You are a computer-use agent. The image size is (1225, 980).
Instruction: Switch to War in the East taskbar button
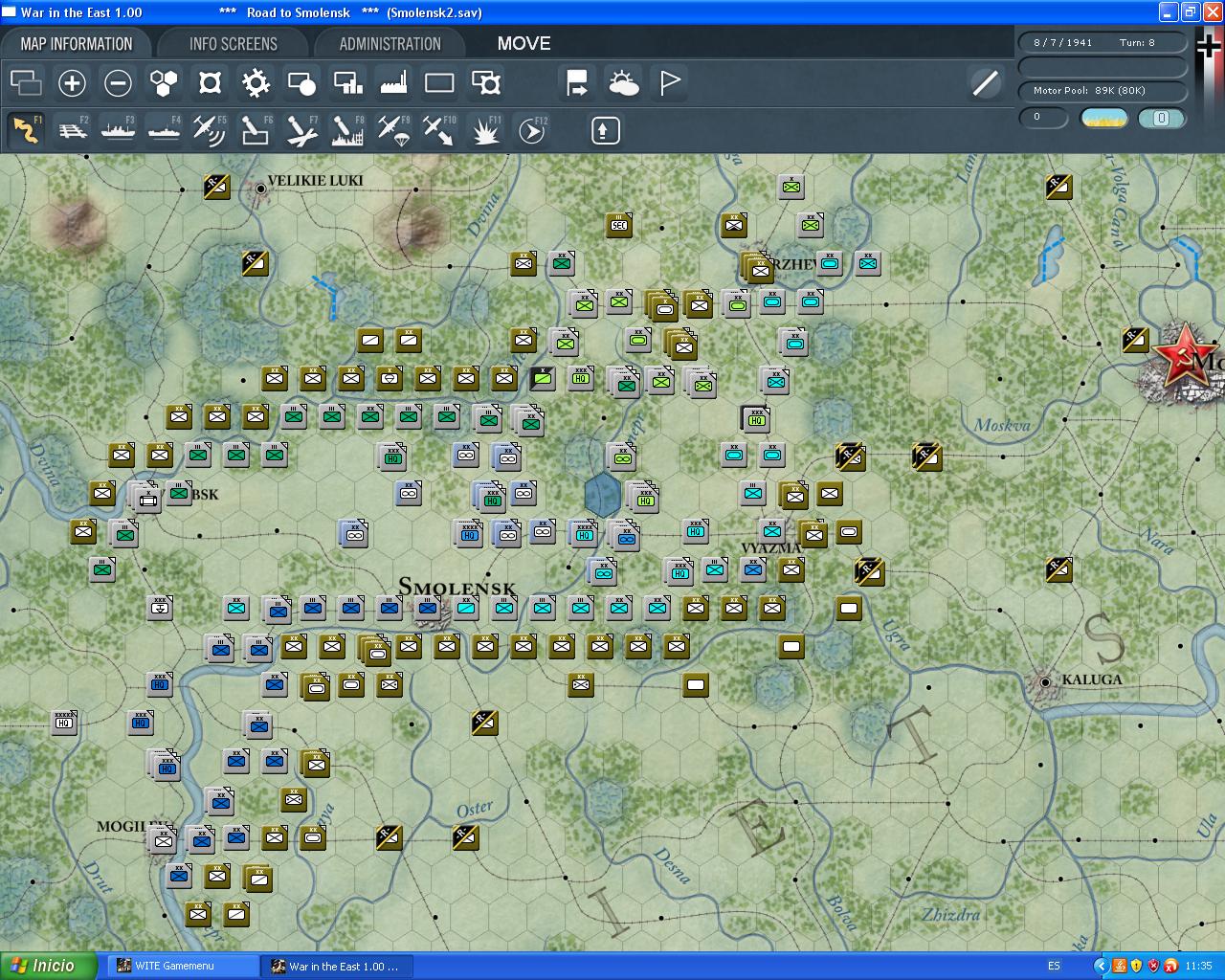(338, 967)
